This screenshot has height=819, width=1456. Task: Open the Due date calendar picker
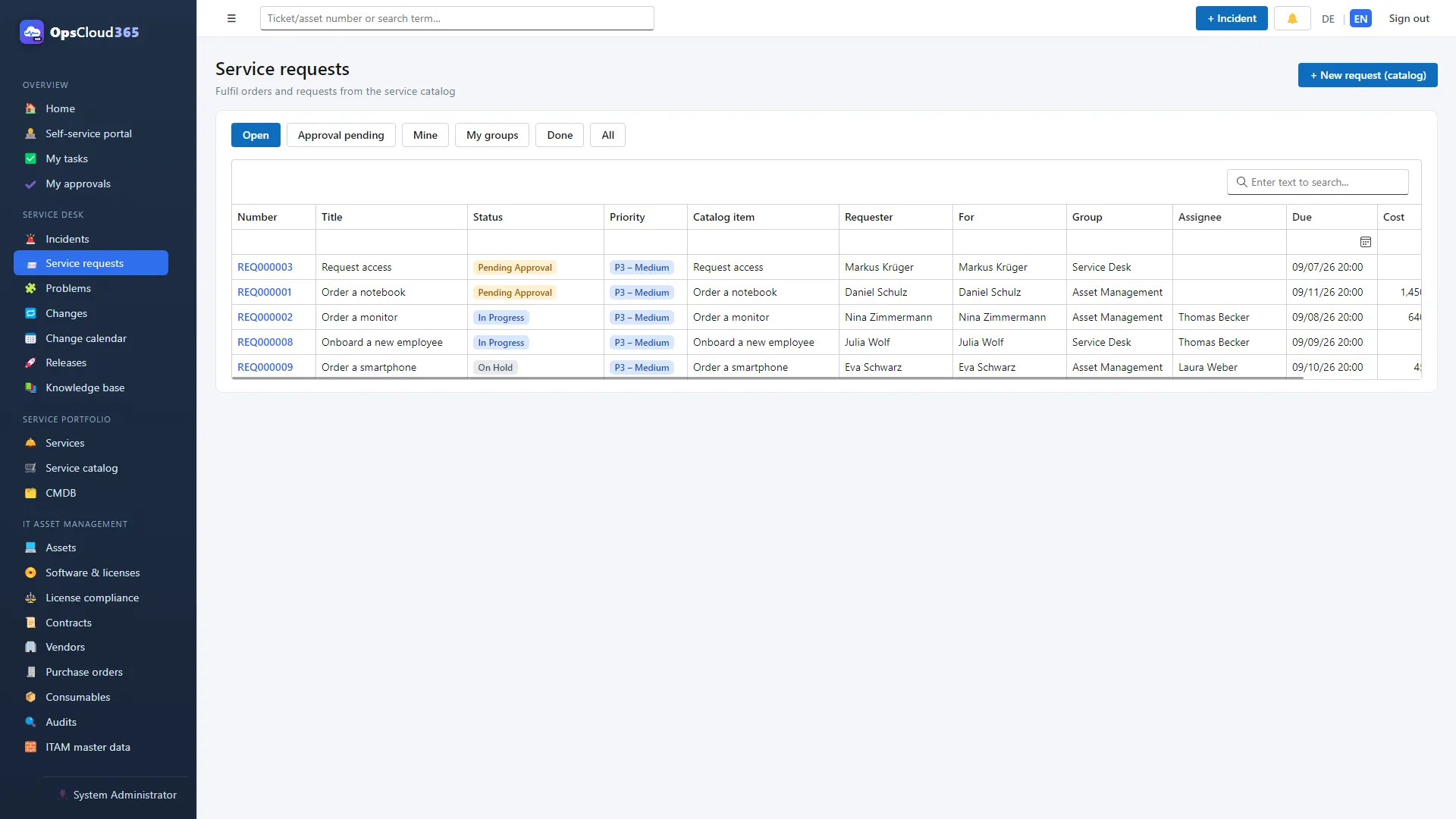click(x=1365, y=242)
